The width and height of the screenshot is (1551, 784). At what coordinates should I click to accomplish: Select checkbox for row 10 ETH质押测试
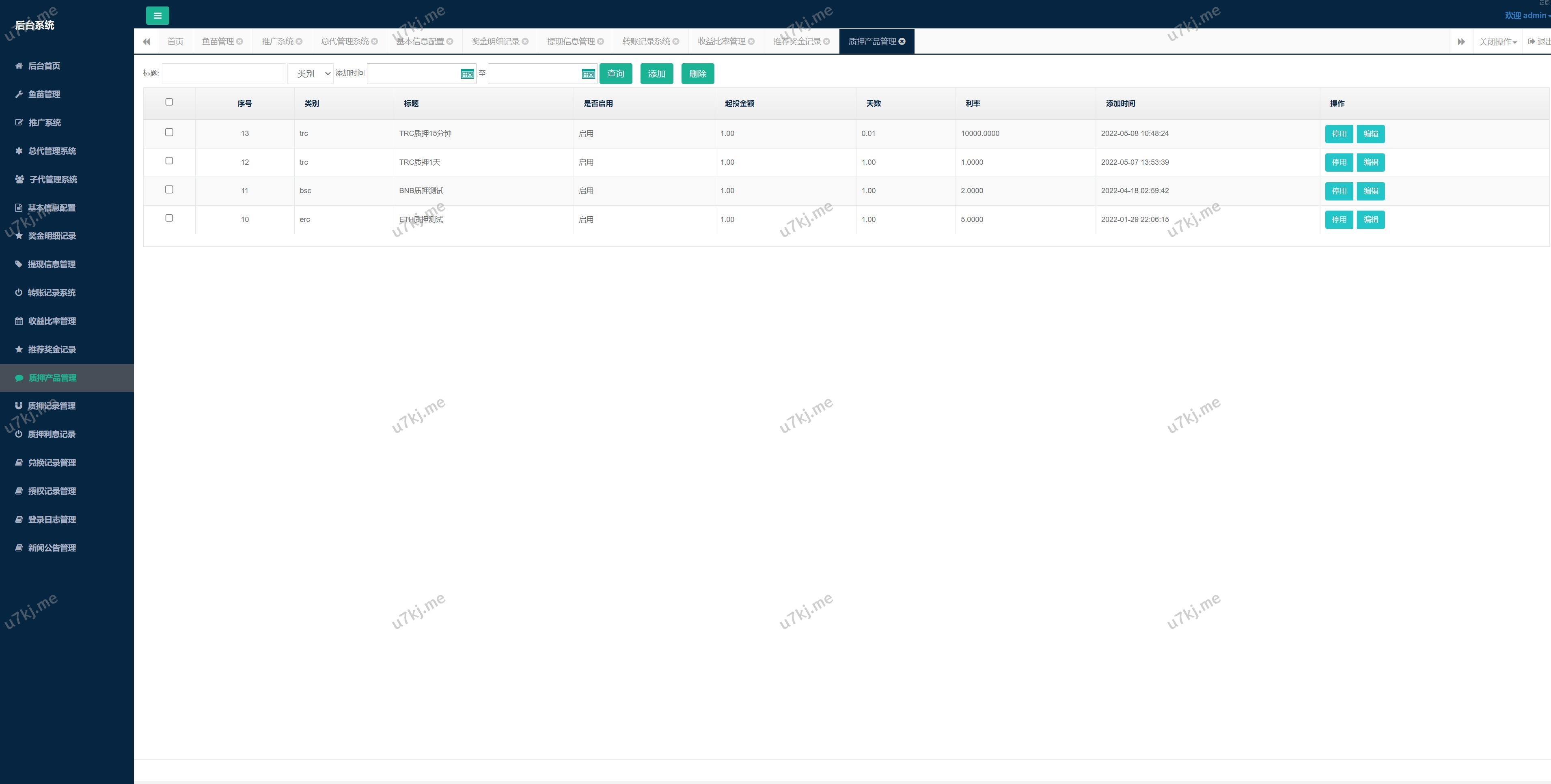tap(169, 218)
